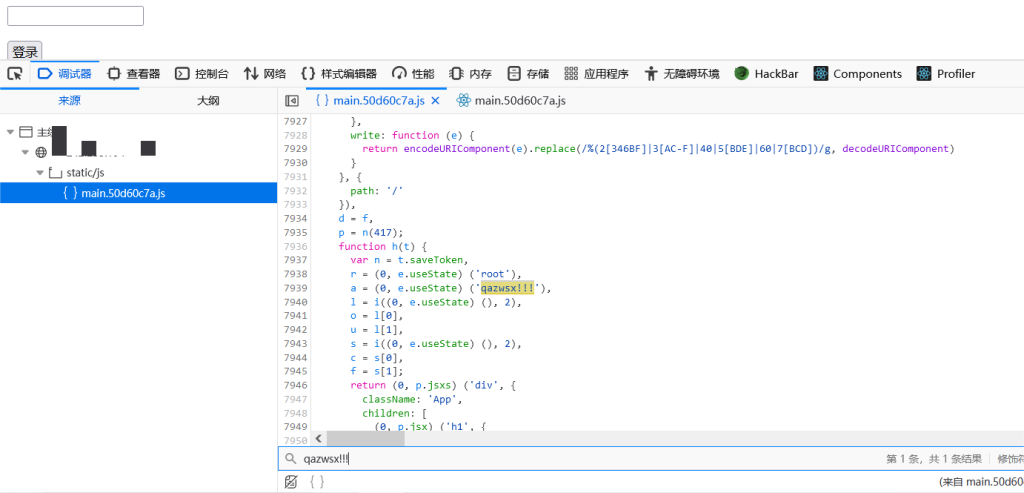Screen dimensions: 1024x493
Task: Close the pretty-printed main.50d60c7a.js tab
Action: (435, 101)
